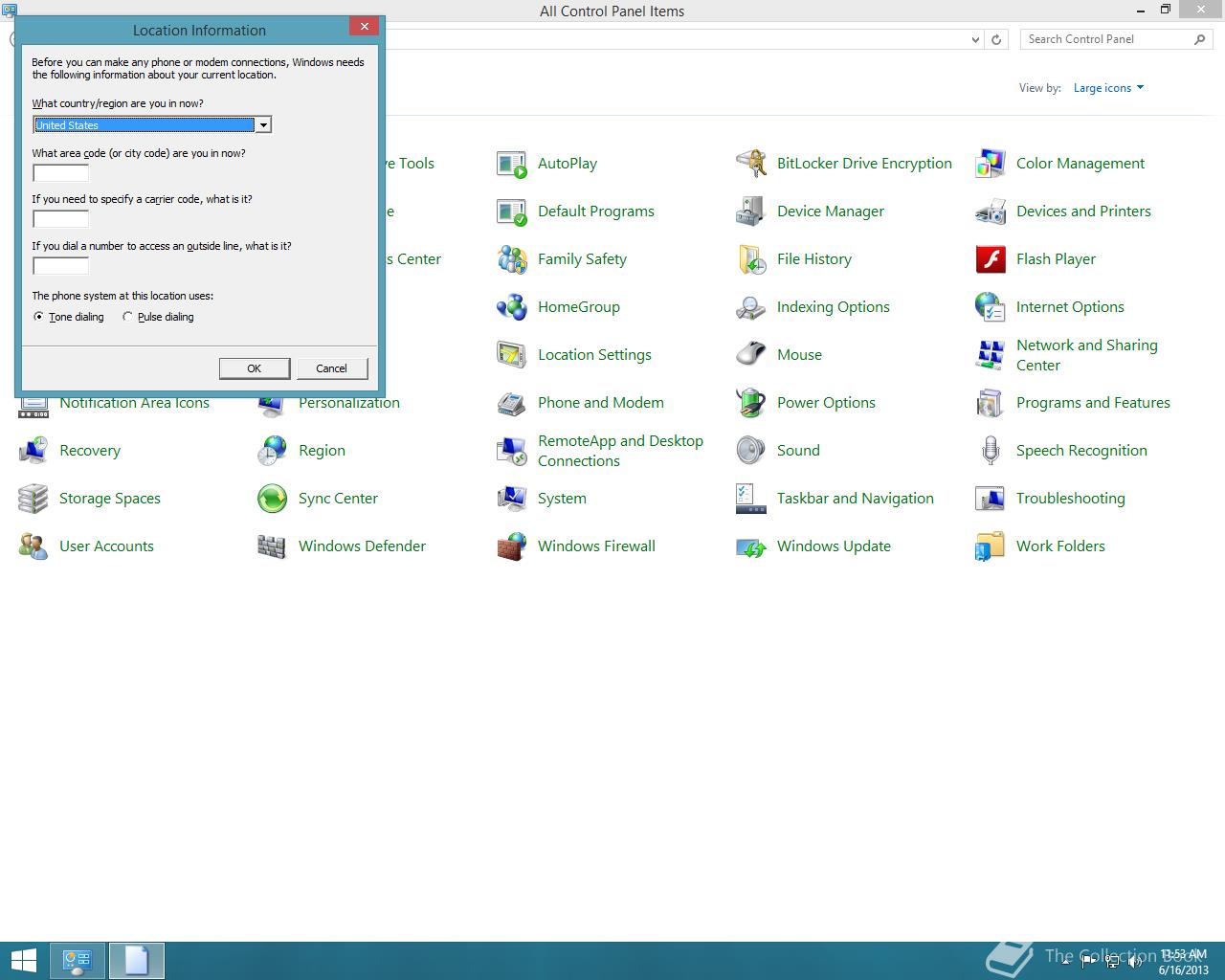
Task: Open the Internet Options icon
Action: click(991, 307)
